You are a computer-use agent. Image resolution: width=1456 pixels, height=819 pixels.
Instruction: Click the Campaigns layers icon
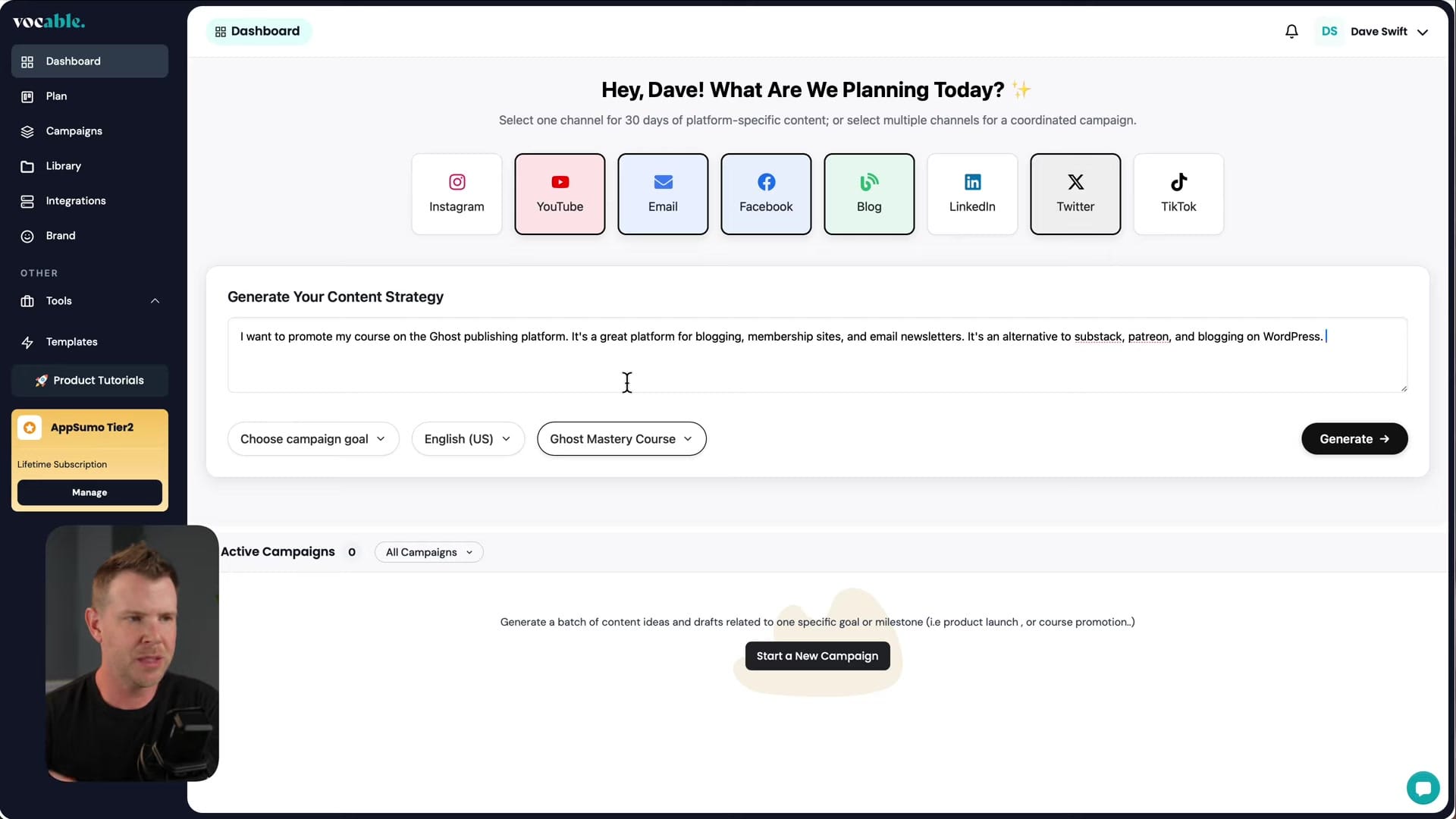(x=27, y=131)
